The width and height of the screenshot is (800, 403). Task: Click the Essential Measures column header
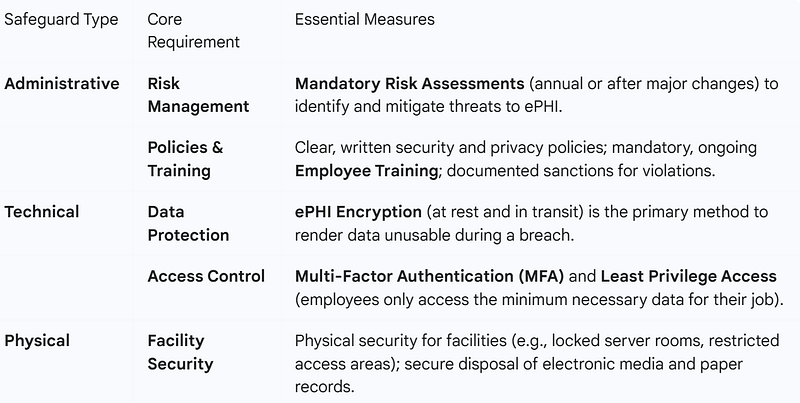[x=365, y=19]
